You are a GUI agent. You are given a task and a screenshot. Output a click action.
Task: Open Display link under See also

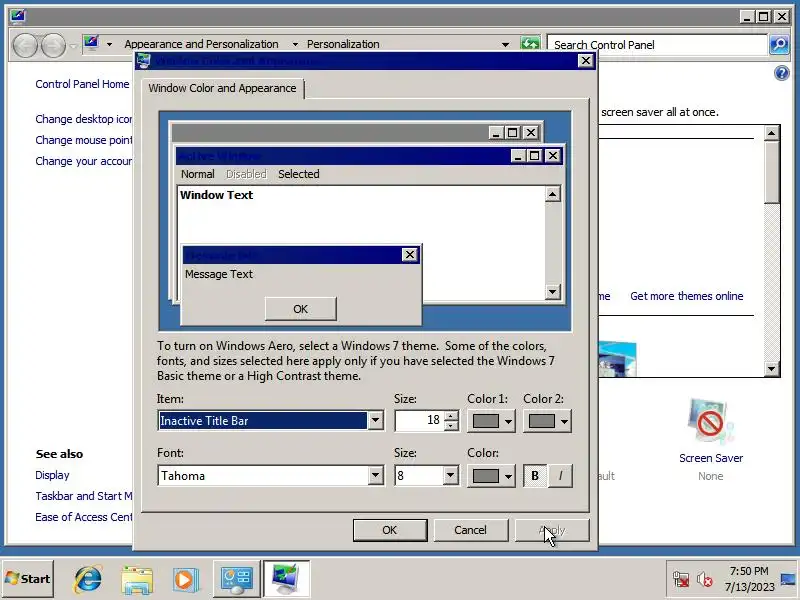[52, 475]
